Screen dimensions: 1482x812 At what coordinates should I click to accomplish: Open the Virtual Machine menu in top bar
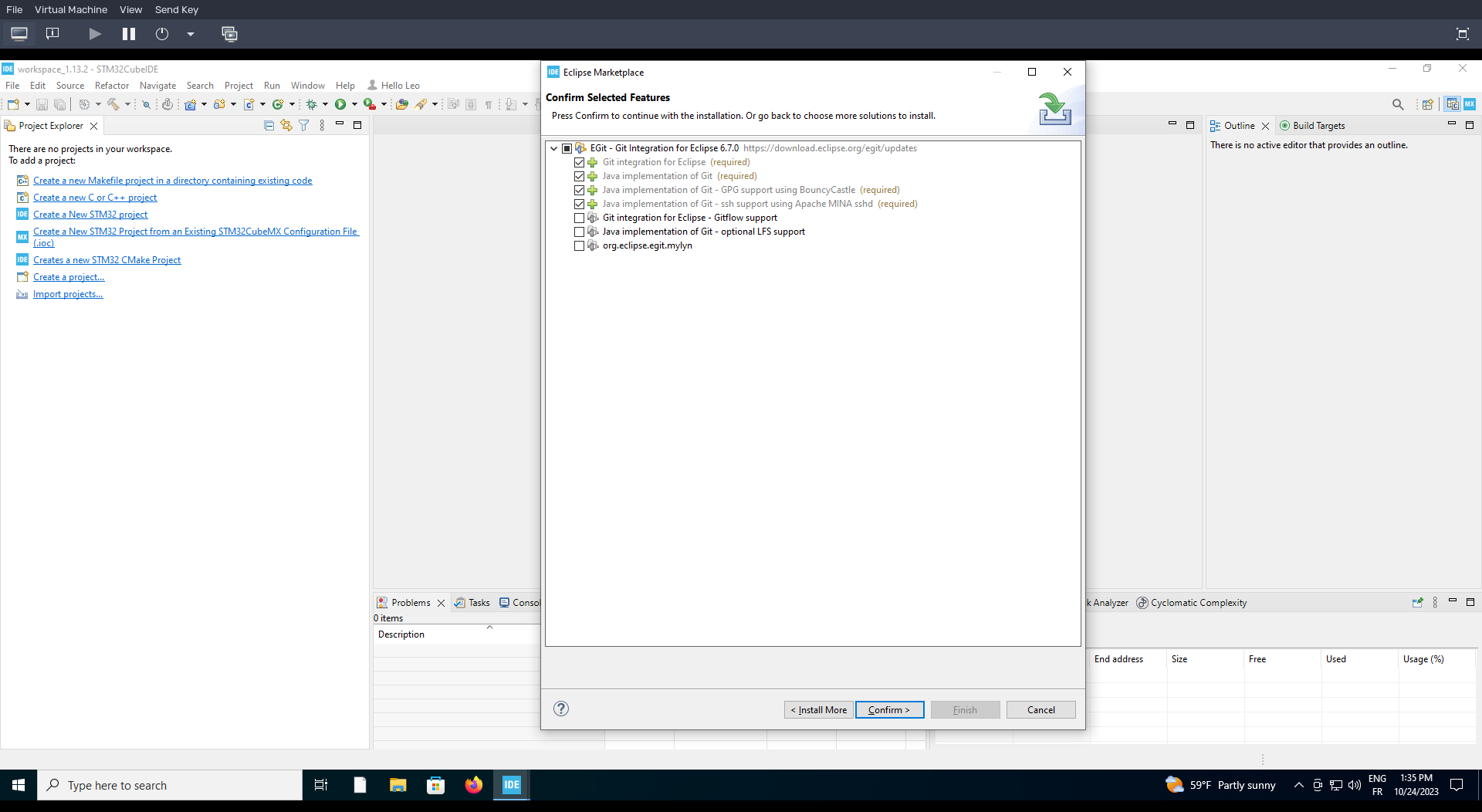point(71,9)
